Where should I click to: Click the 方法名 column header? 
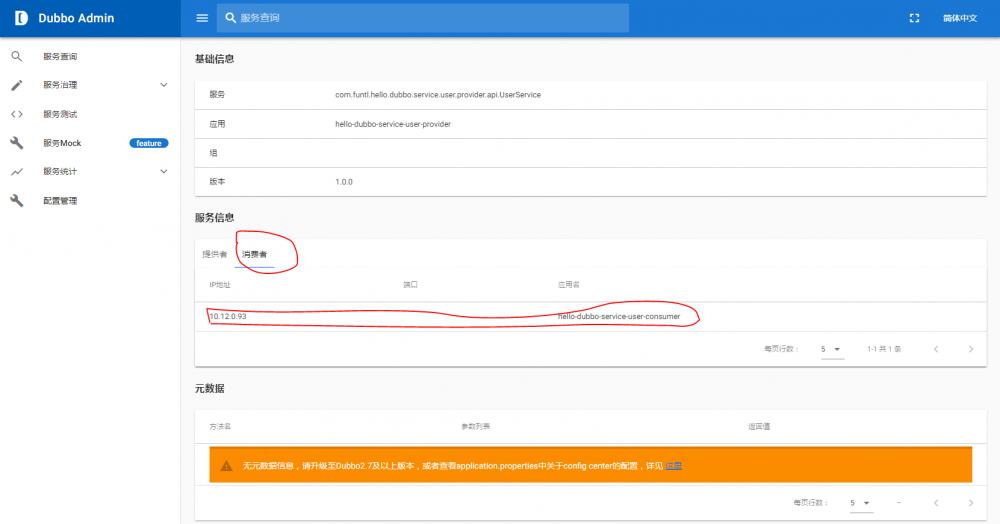tap(220, 426)
